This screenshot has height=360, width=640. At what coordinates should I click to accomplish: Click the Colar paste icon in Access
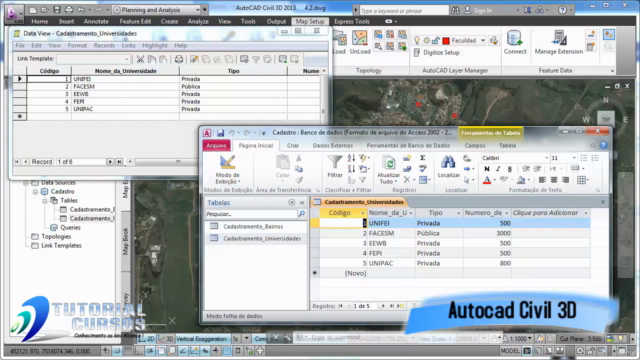point(282,162)
